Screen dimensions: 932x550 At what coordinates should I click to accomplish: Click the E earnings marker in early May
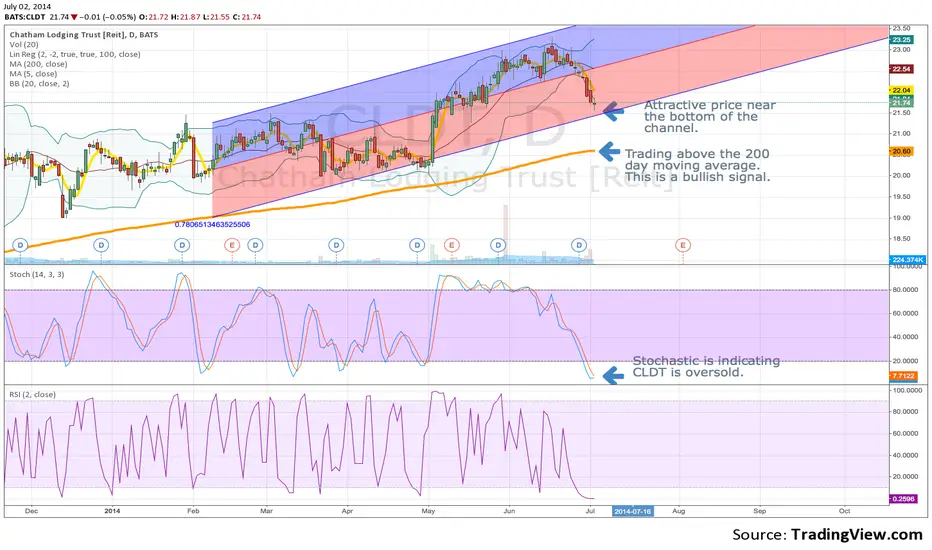(x=451, y=245)
